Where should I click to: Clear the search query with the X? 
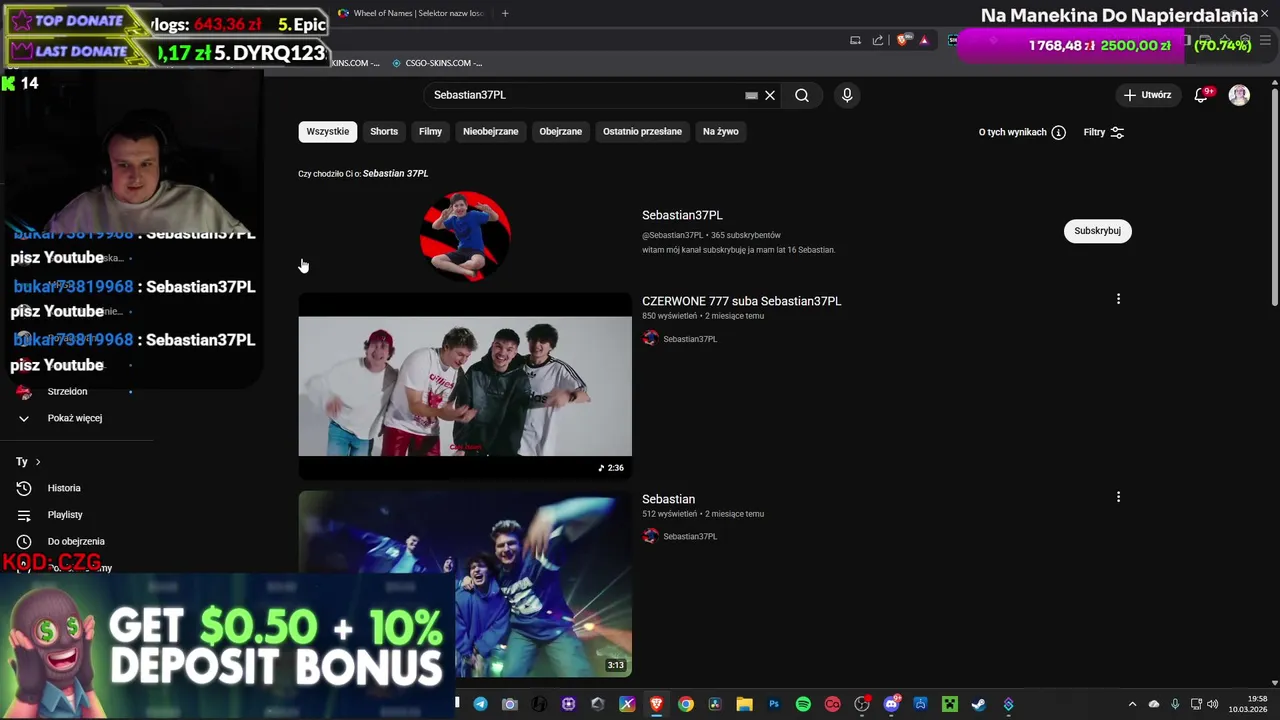770,95
